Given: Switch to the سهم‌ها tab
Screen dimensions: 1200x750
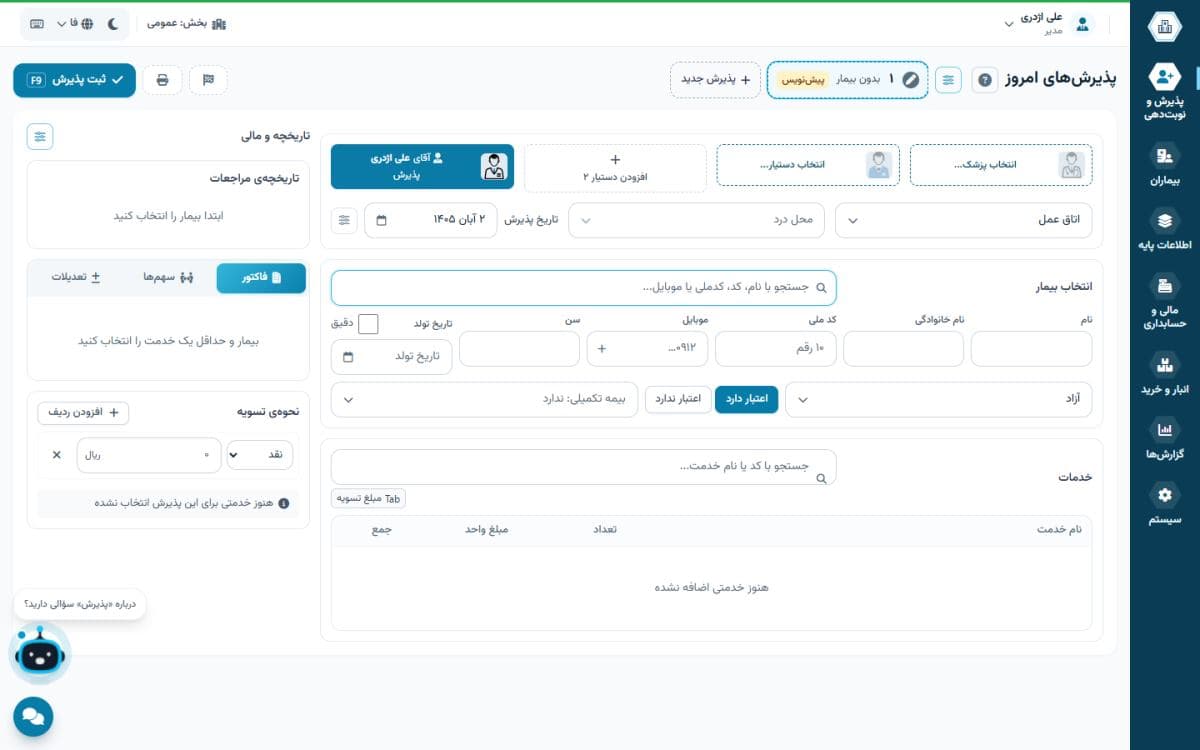Looking at the screenshot, I should pos(167,277).
